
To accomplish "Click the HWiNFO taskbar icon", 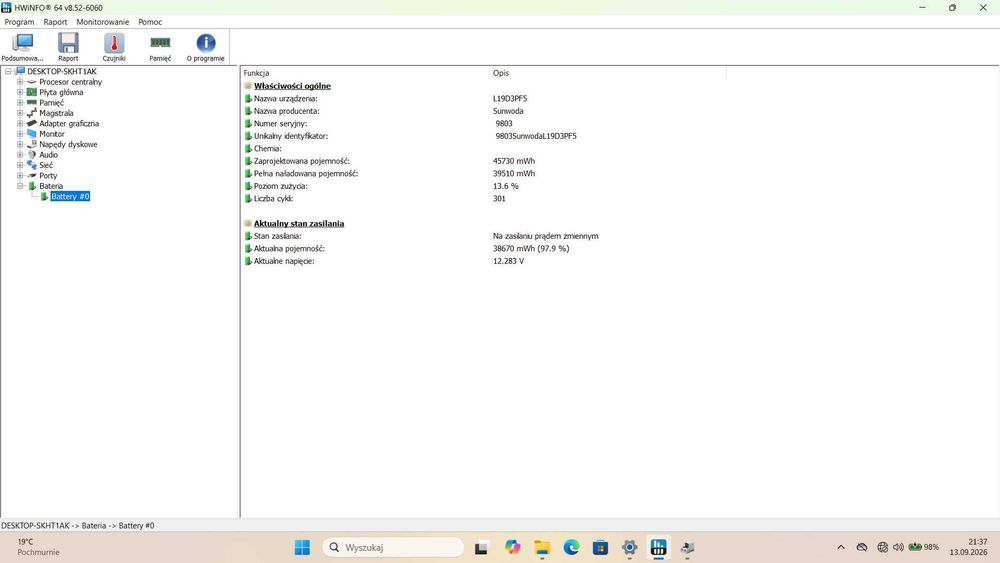I will coord(659,547).
